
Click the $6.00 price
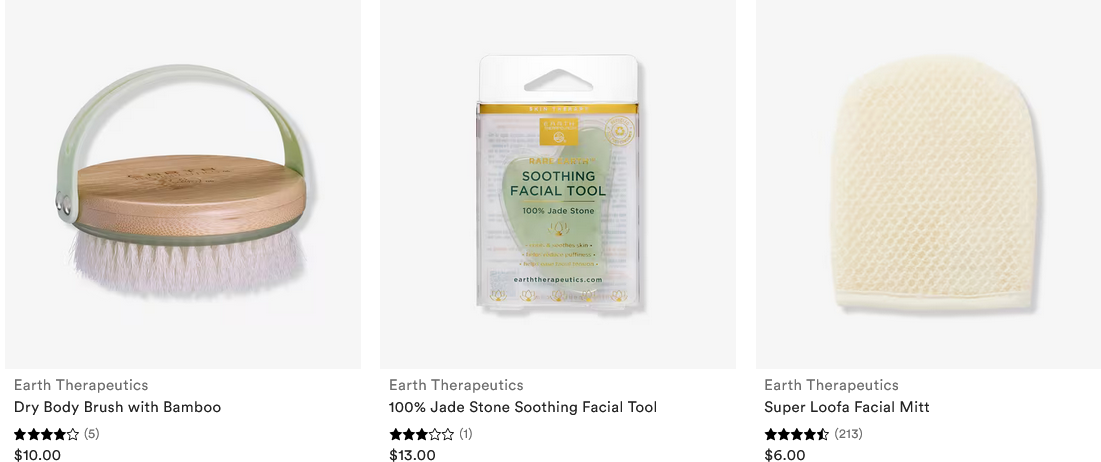click(784, 455)
